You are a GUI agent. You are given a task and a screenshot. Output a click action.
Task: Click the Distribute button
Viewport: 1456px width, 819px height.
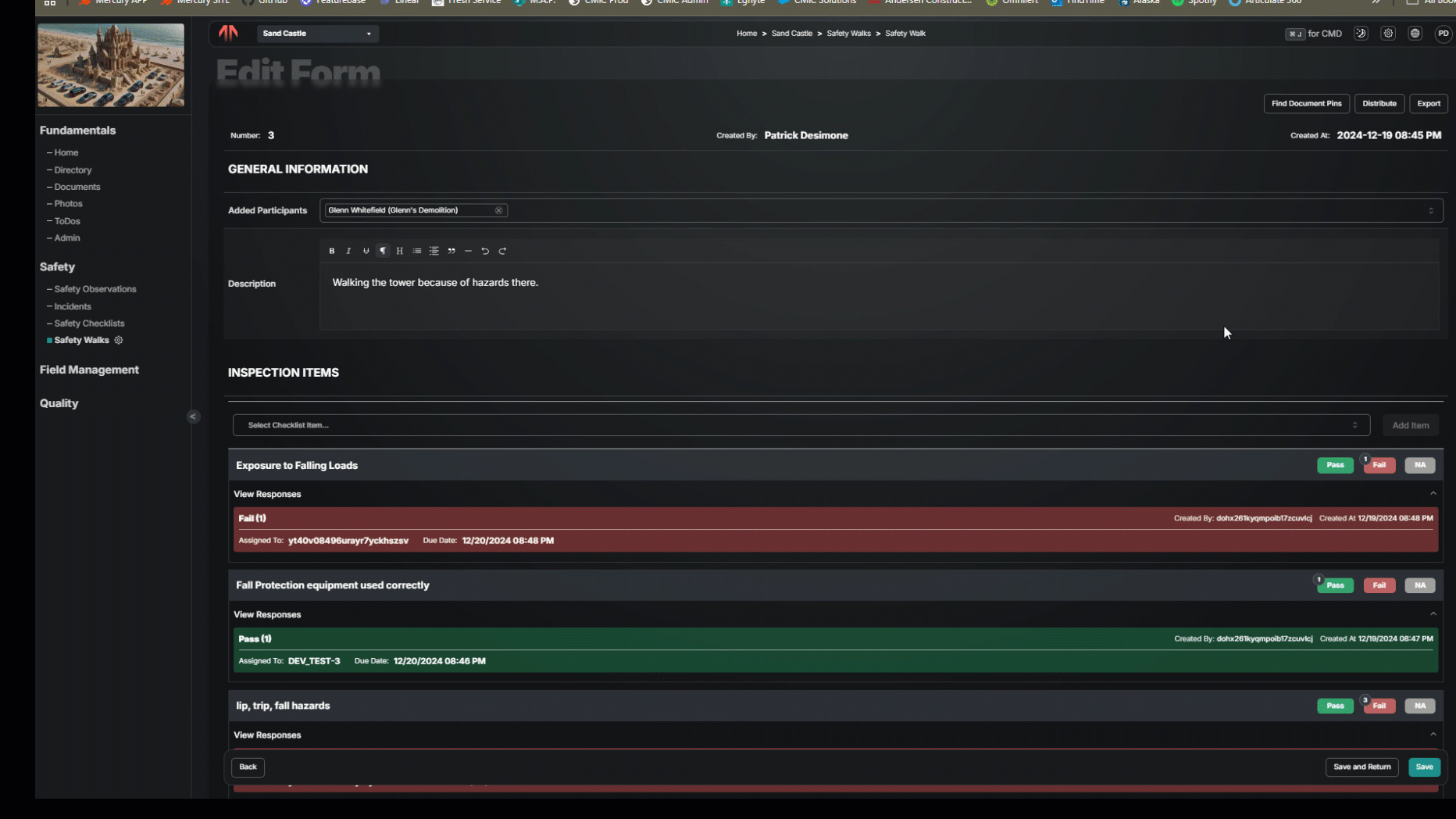coord(1379,103)
